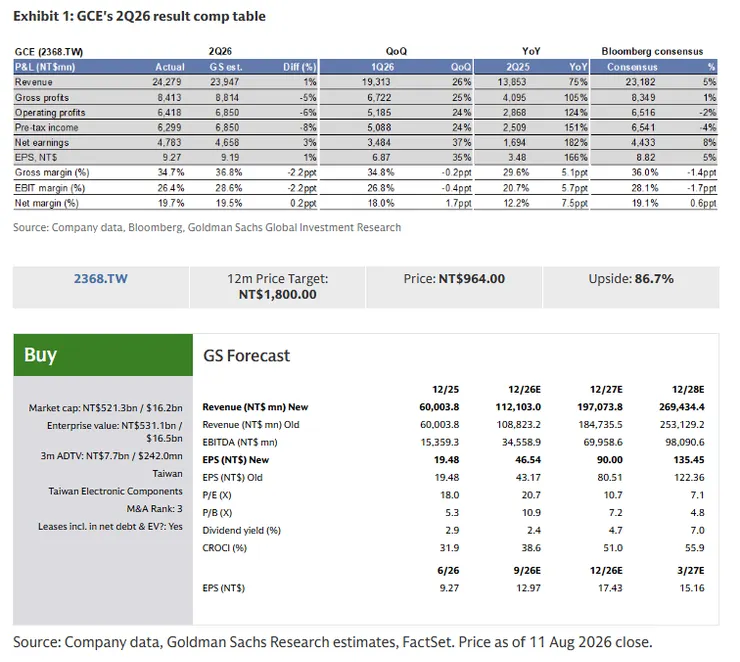Select the 12/26E forecast column header
The height and width of the screenshot is (662, 740).
(524, 390)
